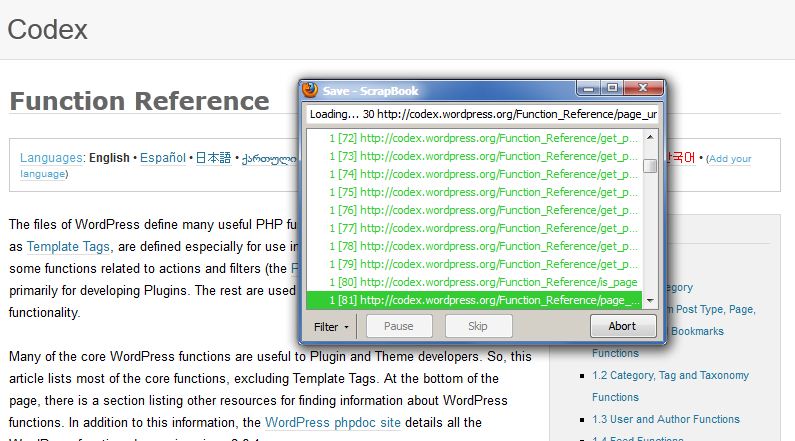795x441 pixels.
Task: Select list entry [77] in capture list
Action: [475, 228]
